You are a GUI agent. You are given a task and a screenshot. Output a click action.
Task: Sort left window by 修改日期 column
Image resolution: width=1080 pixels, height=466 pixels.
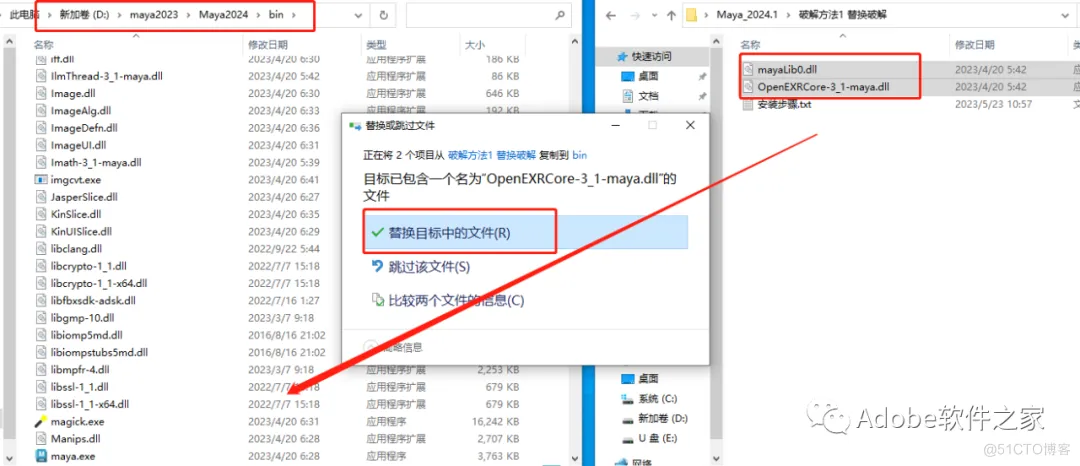[x=268, y=45]
